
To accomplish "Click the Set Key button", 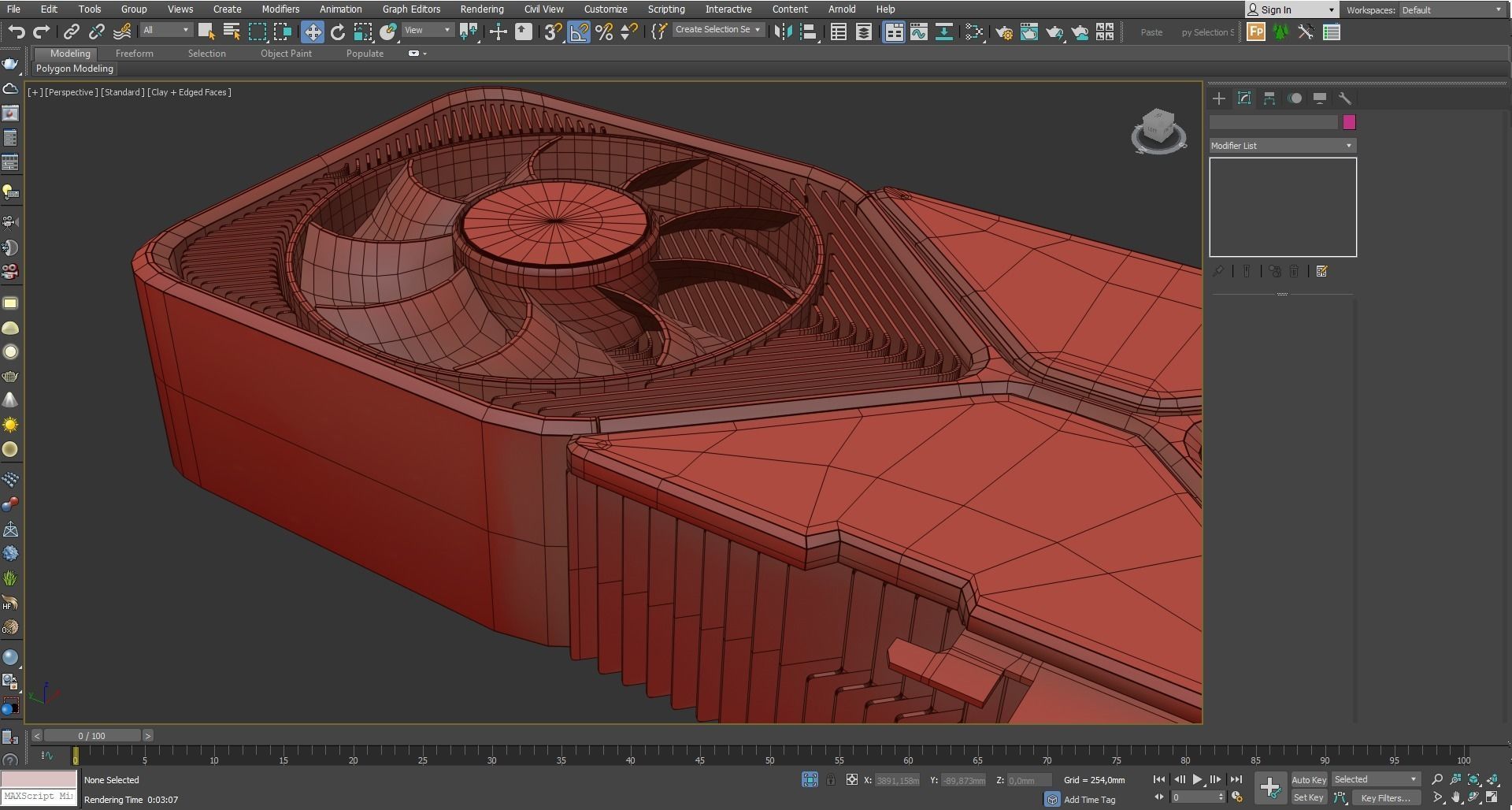I will tap(1309, 797).
